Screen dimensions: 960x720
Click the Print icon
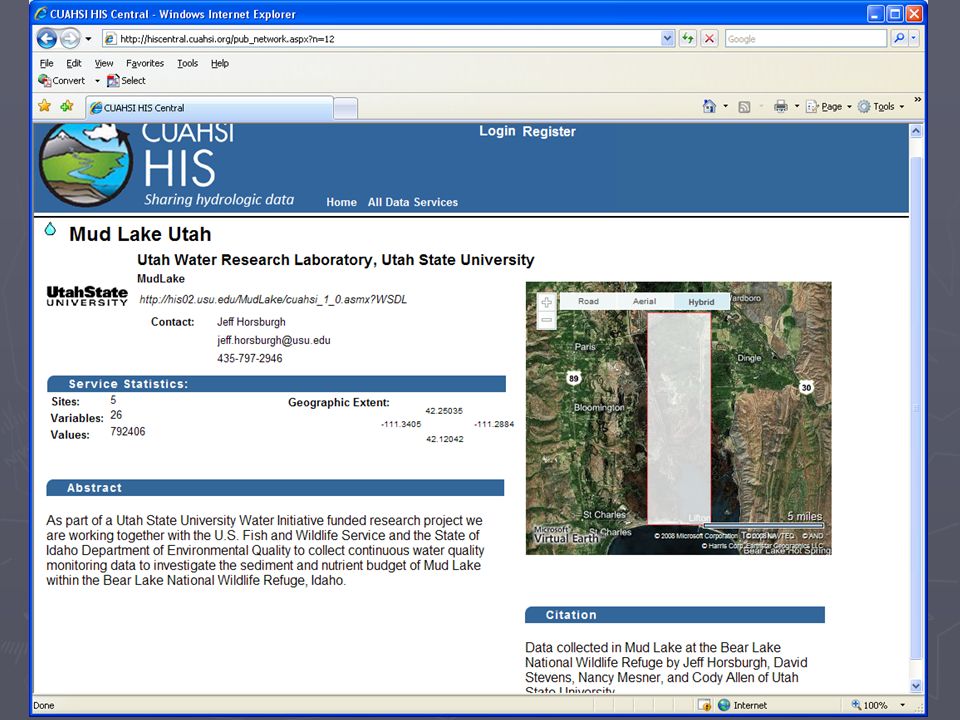click(x=781, y=107)
